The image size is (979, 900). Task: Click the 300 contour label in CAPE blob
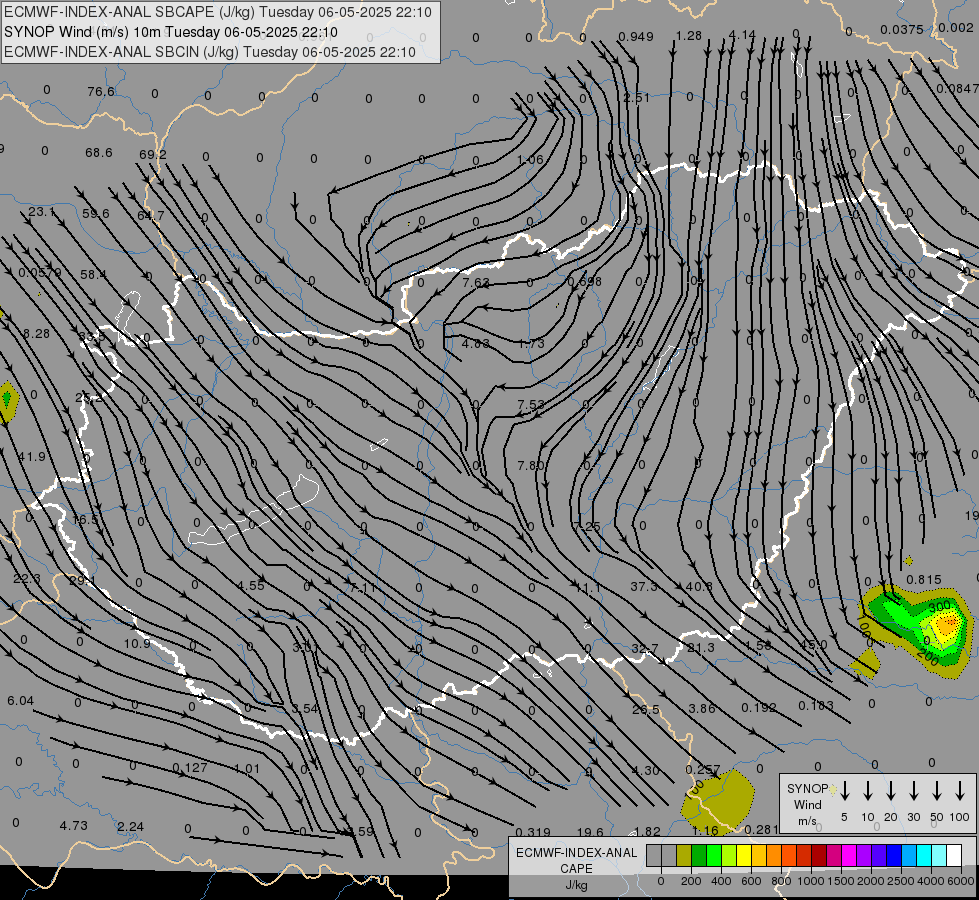[939, 606]
